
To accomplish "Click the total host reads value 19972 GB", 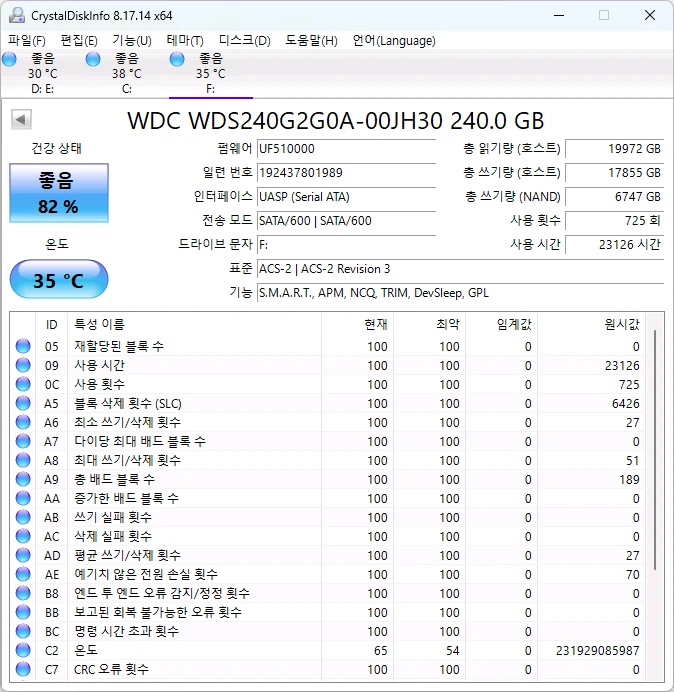I will [614, 149].
